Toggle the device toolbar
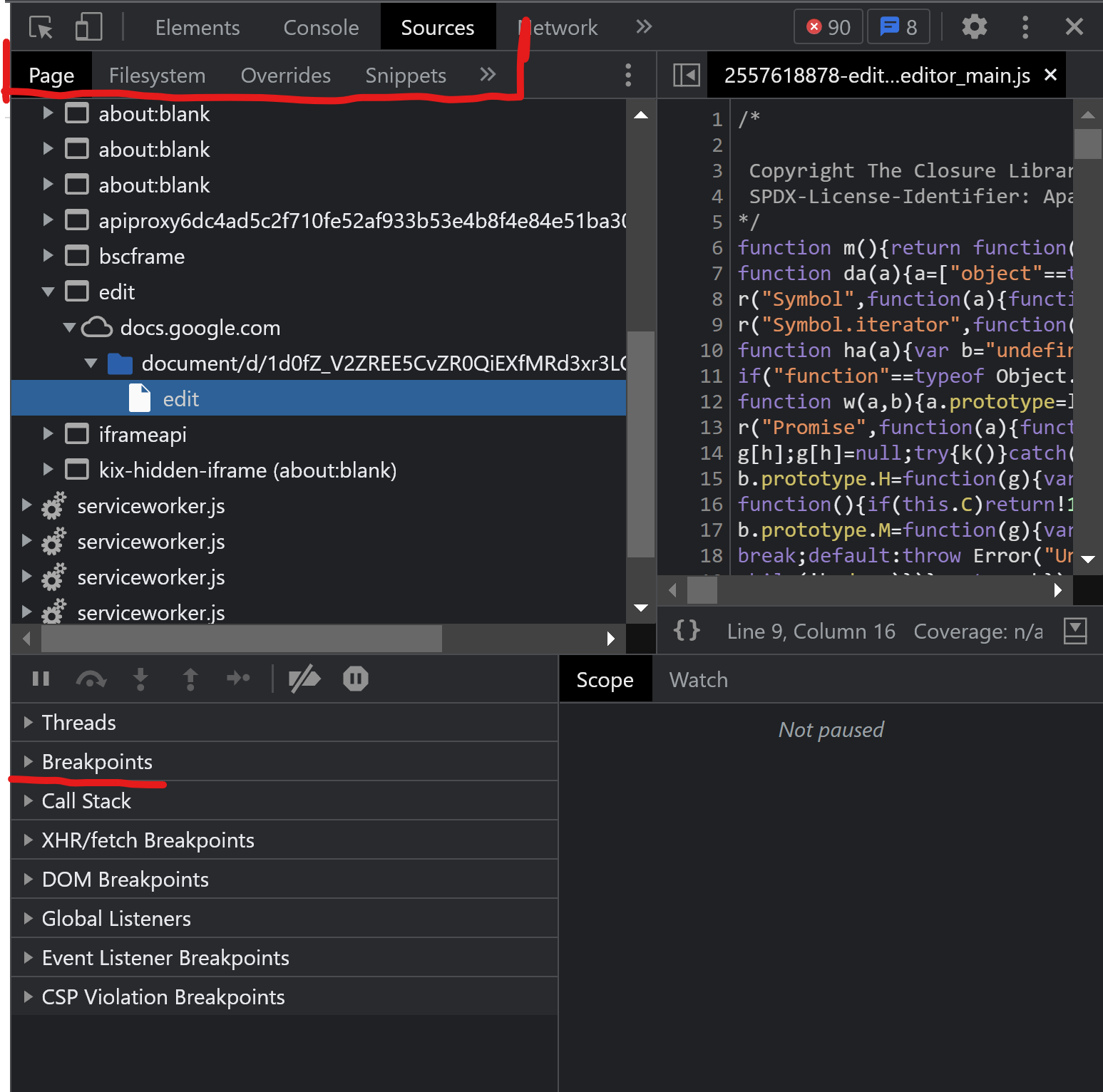The image size is (1103, 1092). click(88, 27)
